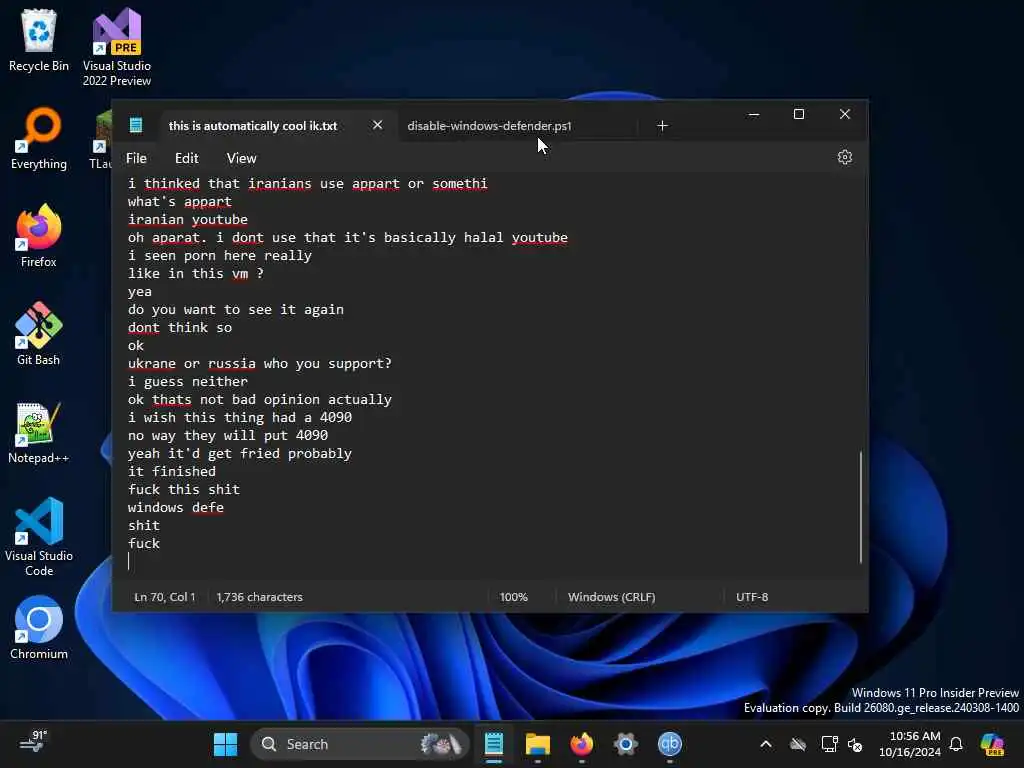
Task: Click Windows (CRLF) line ending indicator
Action: tap(611, 597)
